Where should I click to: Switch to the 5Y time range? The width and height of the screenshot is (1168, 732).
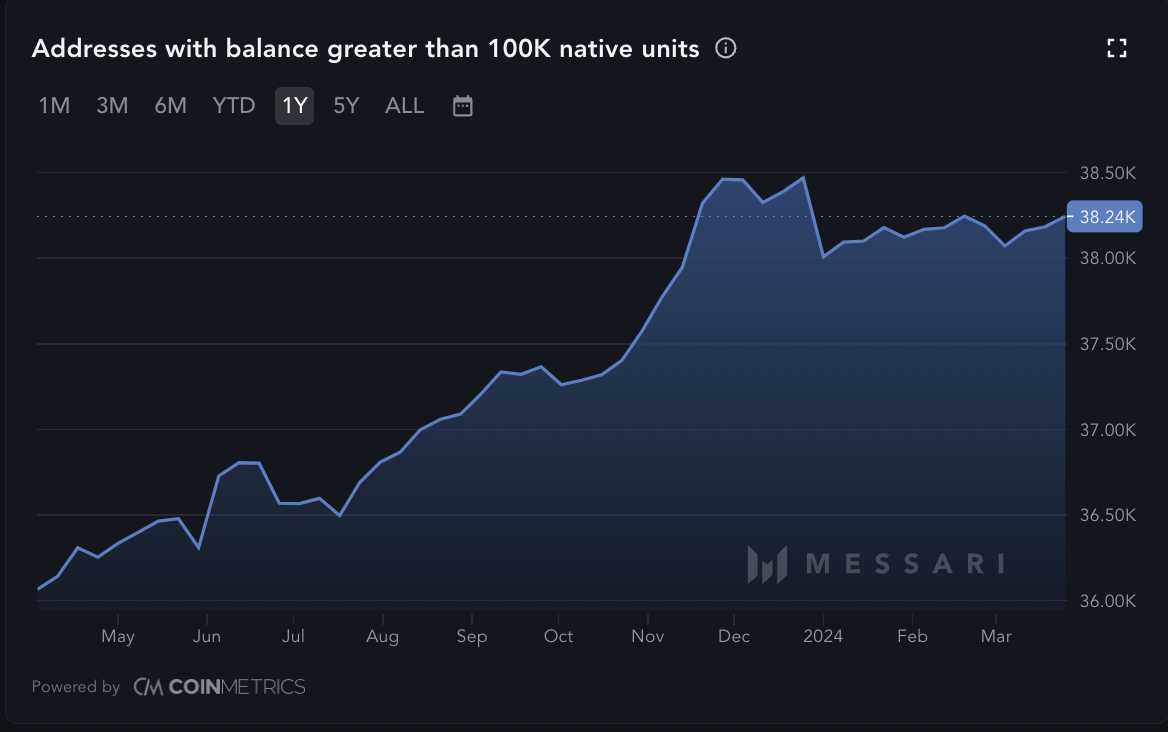click(346, 106)
